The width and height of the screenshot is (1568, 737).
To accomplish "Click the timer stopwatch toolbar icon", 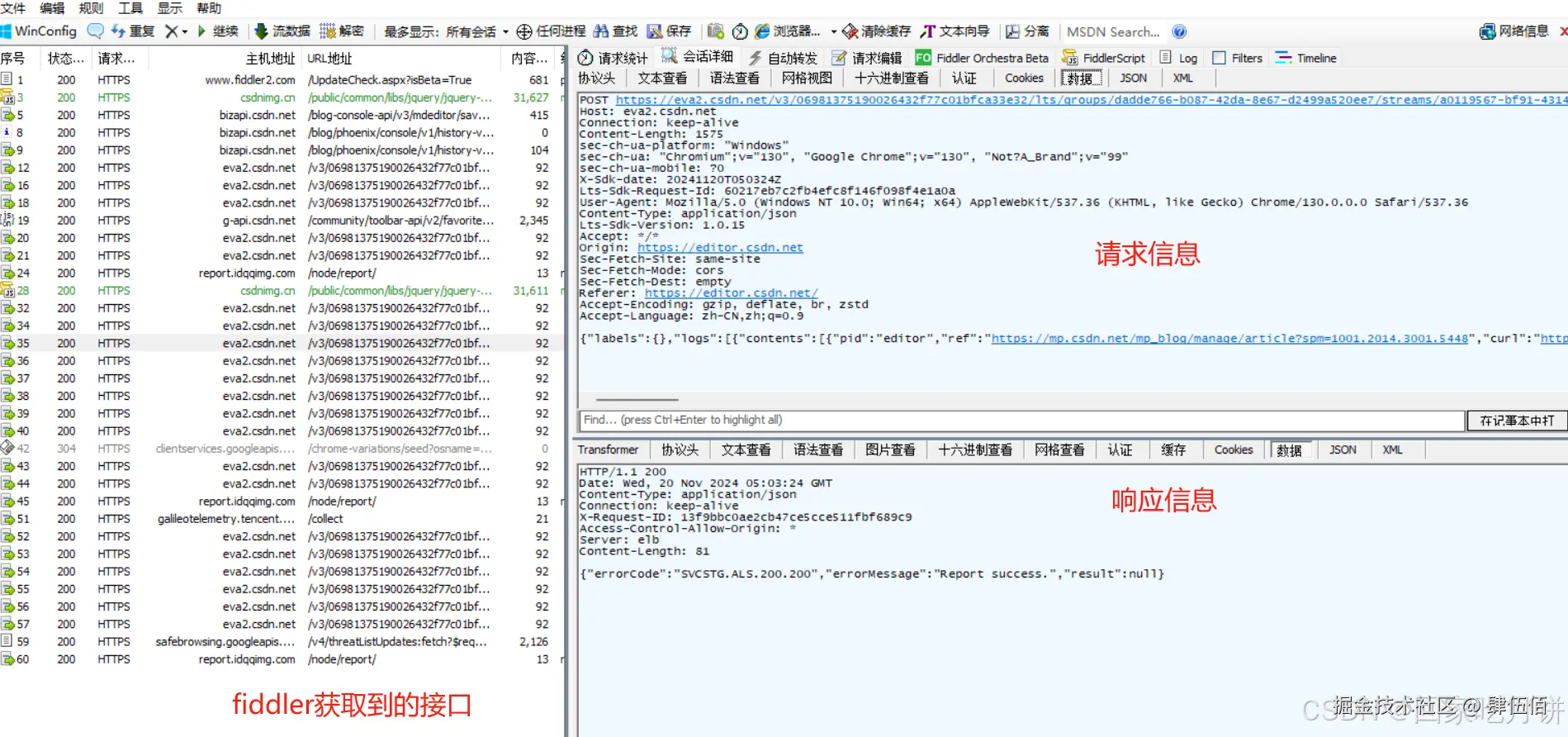I will (740, 31).
